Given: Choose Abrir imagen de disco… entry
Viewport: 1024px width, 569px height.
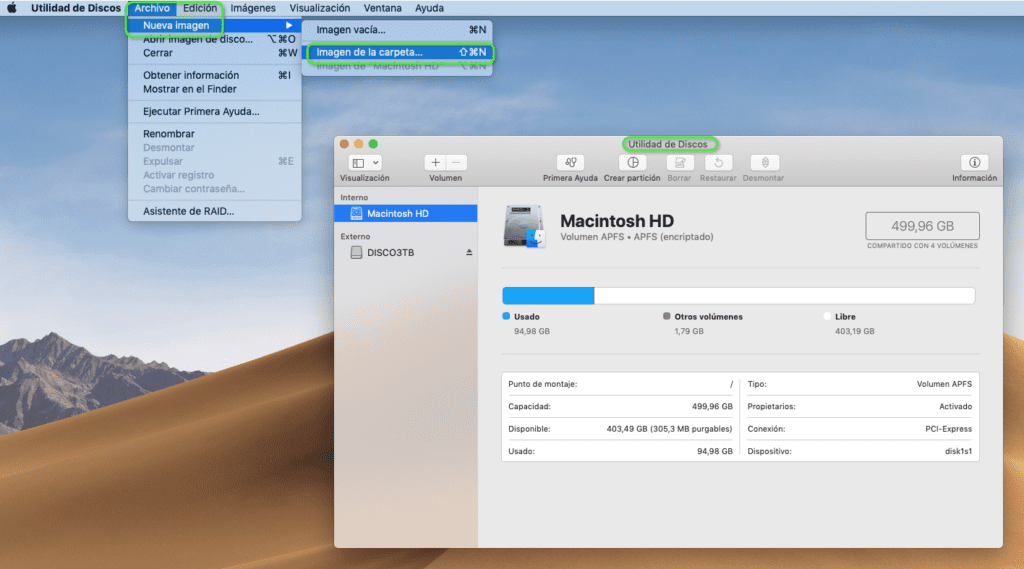Looking at the screenshot, I should (215, 39).
